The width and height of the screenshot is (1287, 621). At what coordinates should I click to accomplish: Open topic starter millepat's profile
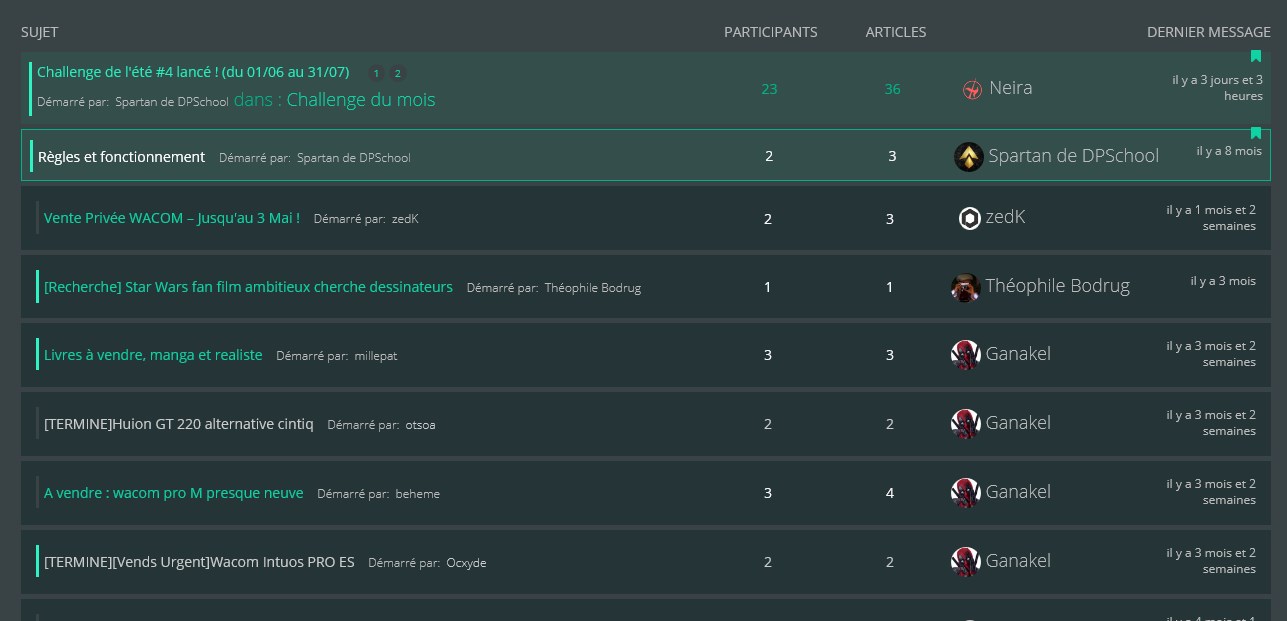click(x=375, y=356)
